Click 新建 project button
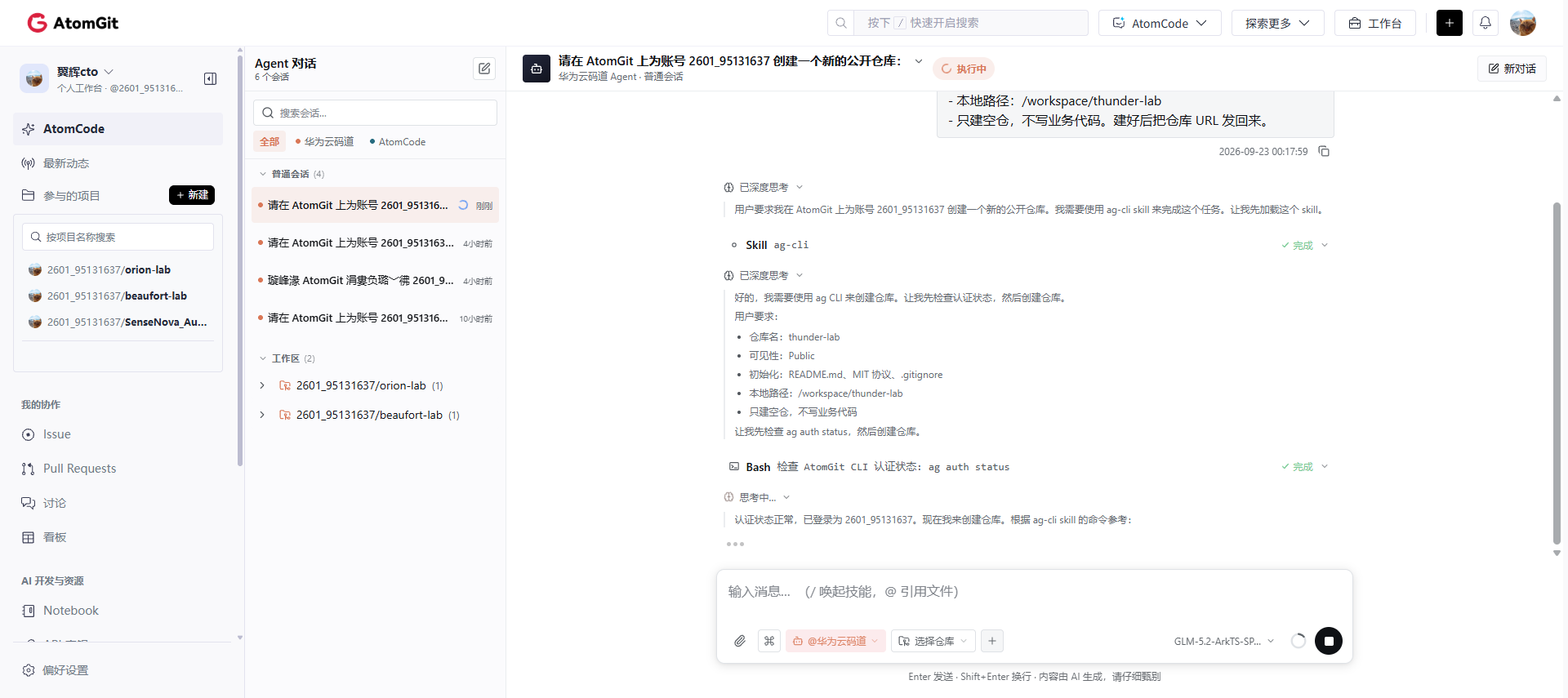 click(x=192, y=195)
